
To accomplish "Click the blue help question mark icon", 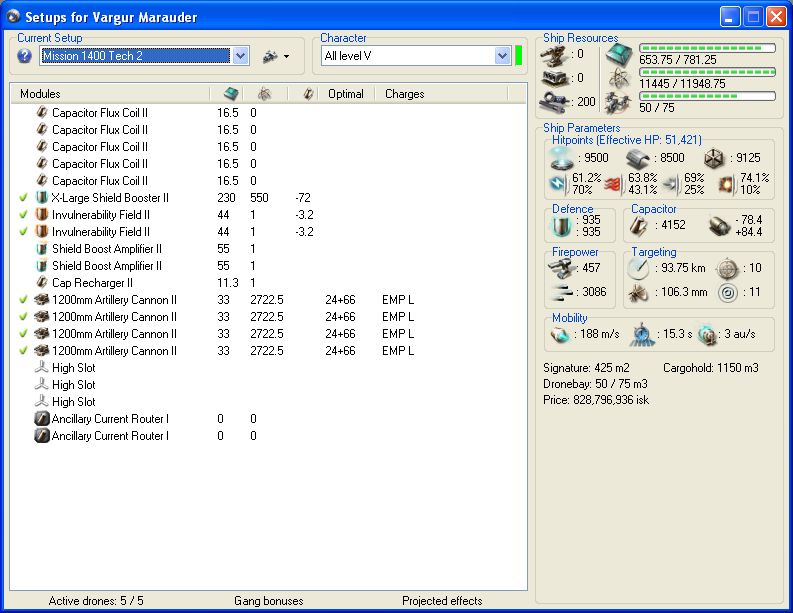I will 24,56.
